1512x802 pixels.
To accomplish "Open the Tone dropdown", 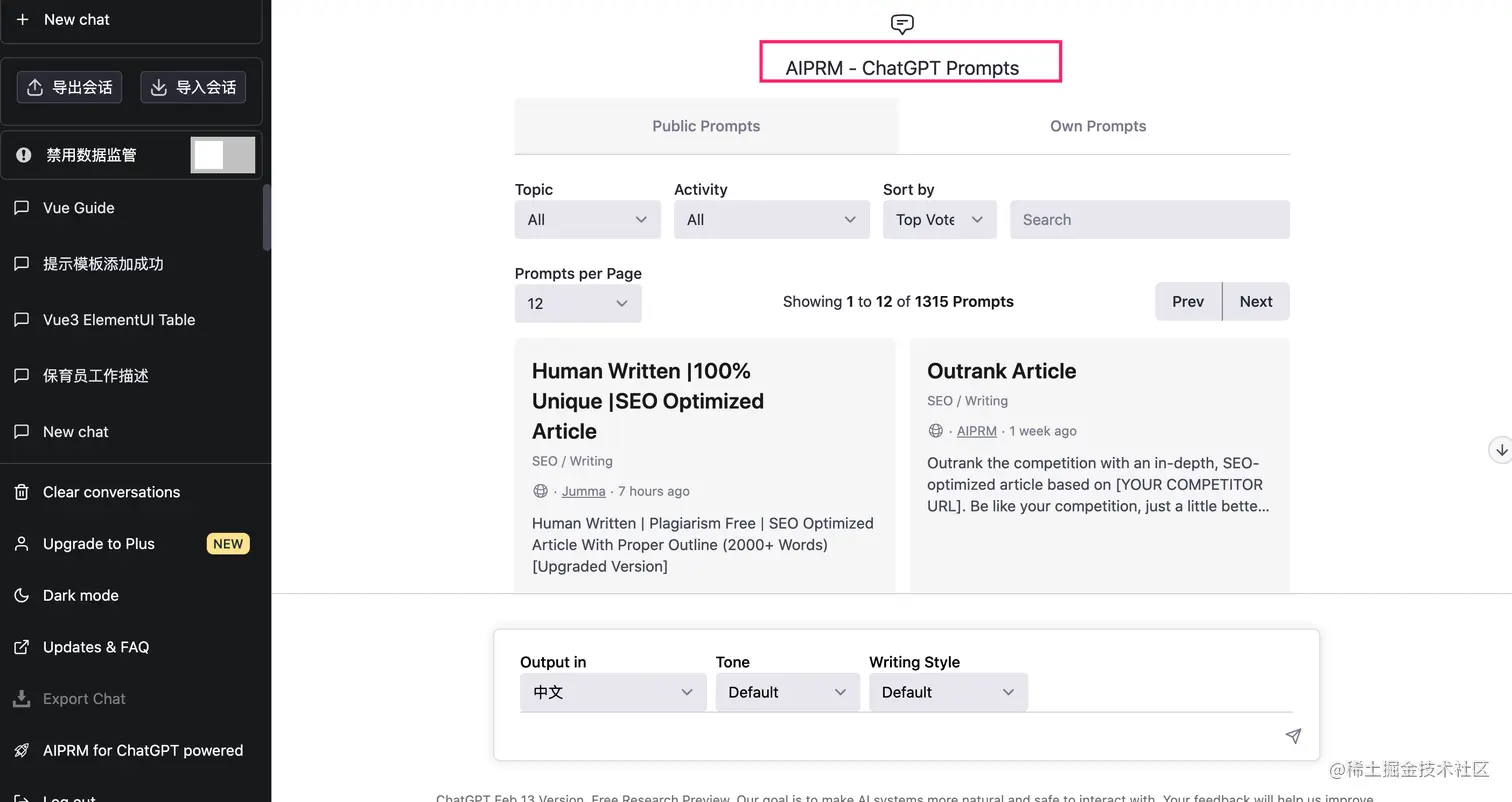I will click(788, 692).
